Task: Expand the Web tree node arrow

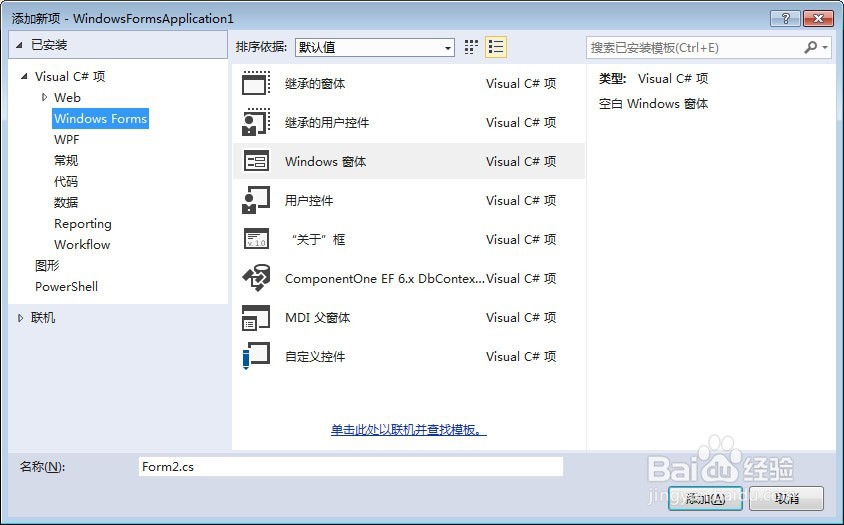Action: (44, 97)
